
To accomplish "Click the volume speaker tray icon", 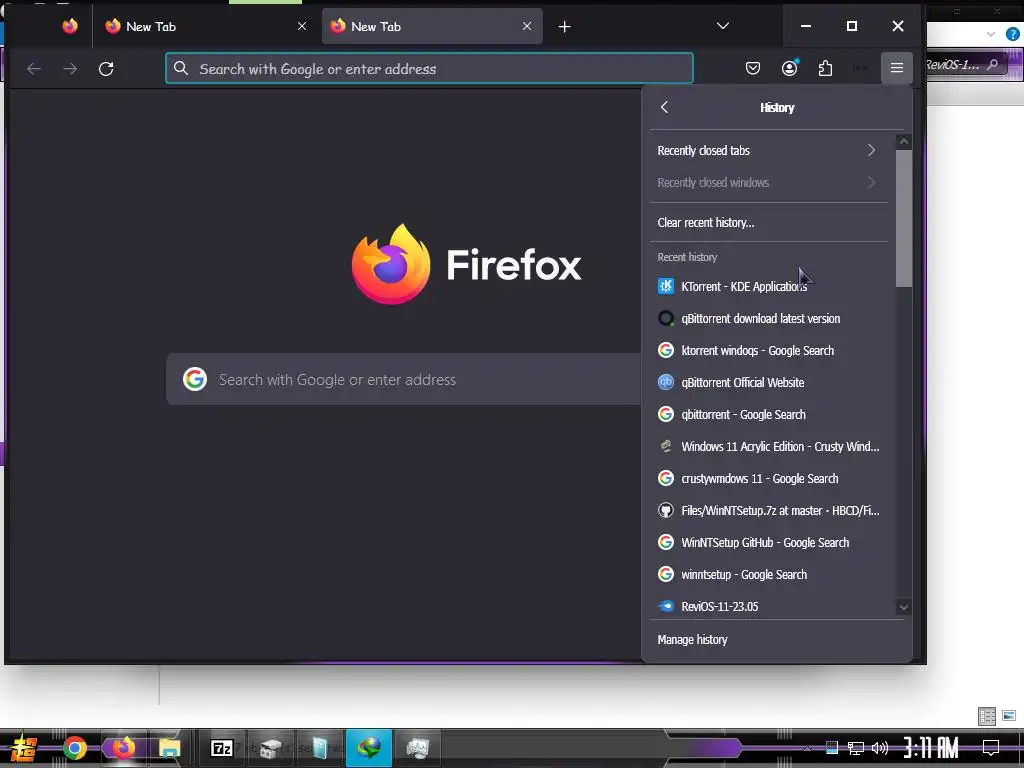I will (880, 748).
